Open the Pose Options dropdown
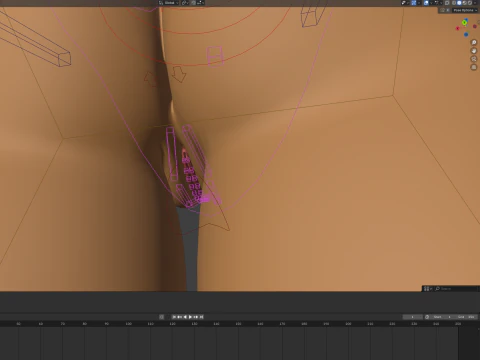 [465, 10]
